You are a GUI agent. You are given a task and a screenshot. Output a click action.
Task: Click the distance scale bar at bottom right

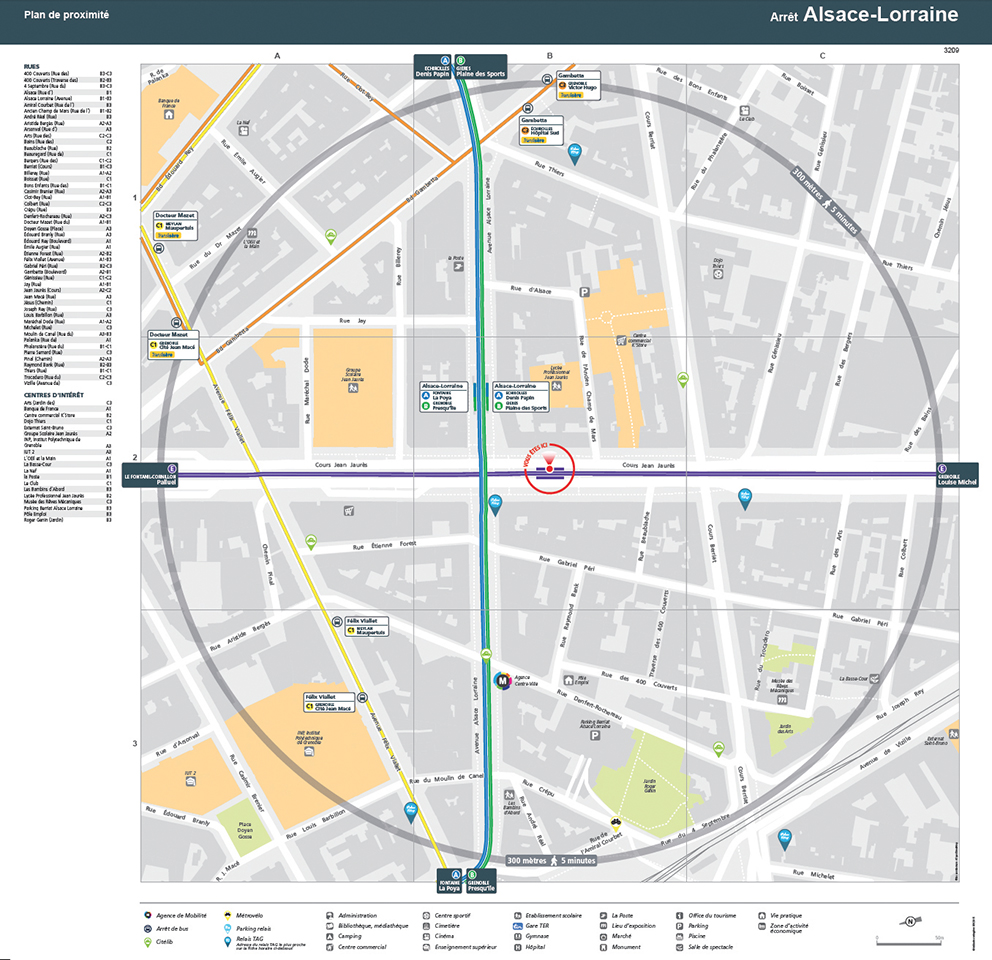(x=910, y=941)
